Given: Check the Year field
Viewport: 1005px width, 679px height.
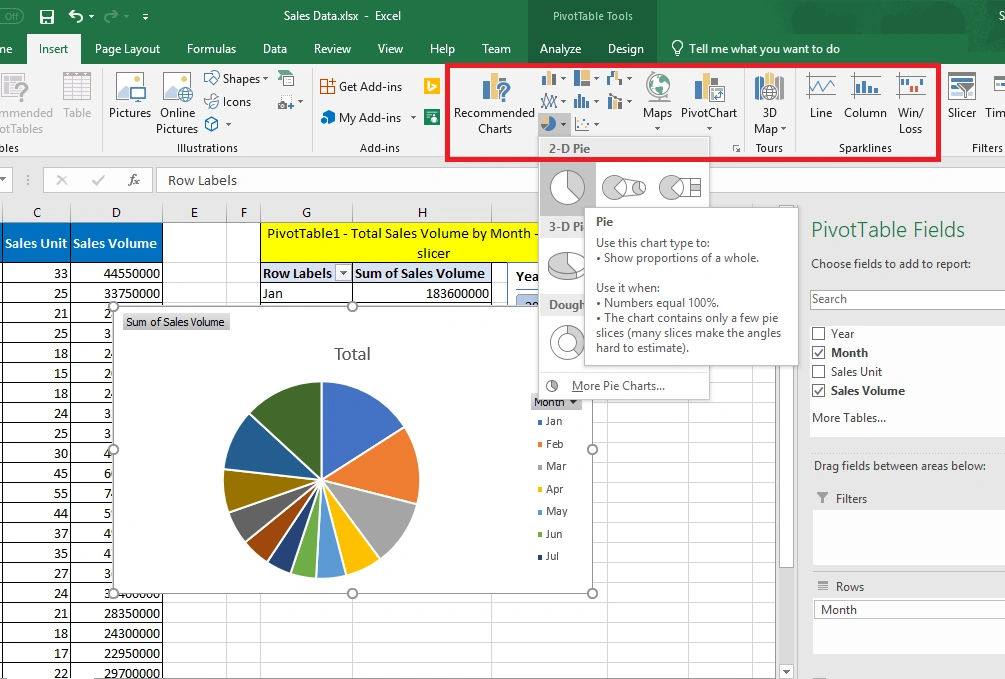Looking at the screenshot, I should [x=818, y=333].
